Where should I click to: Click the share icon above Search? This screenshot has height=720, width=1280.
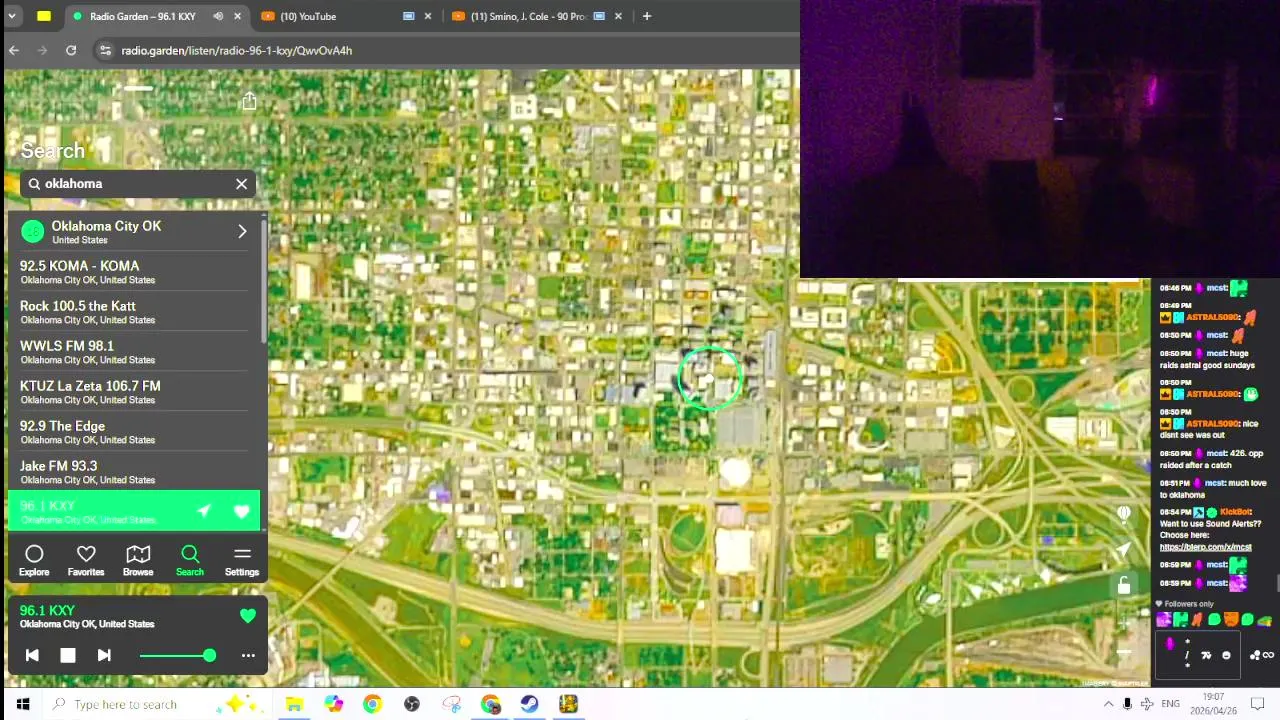pyautogui.click(x=249, y=101)
